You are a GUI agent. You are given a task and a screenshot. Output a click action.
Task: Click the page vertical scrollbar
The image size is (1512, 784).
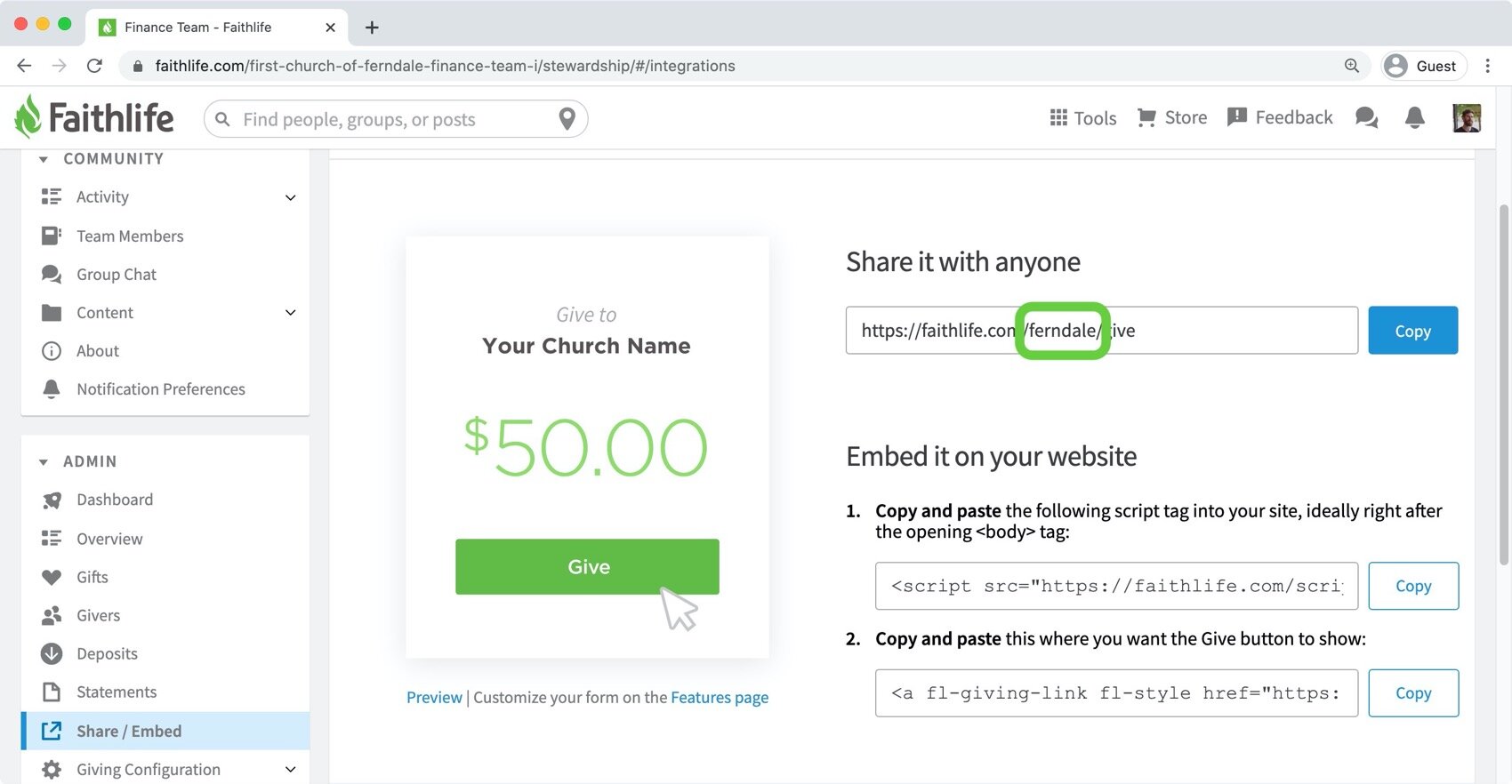(x=1504, y=384)
